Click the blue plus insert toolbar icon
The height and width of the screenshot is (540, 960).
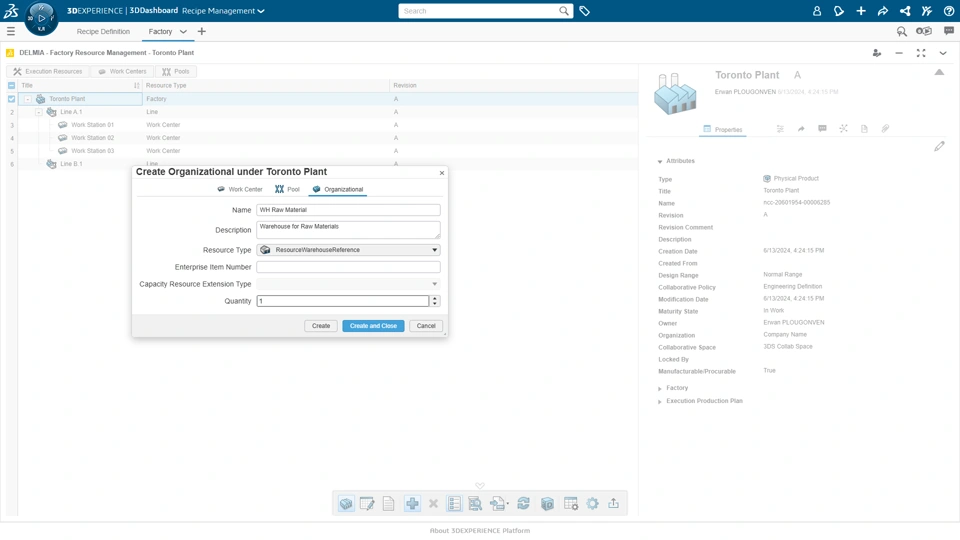tap(412, 504)
